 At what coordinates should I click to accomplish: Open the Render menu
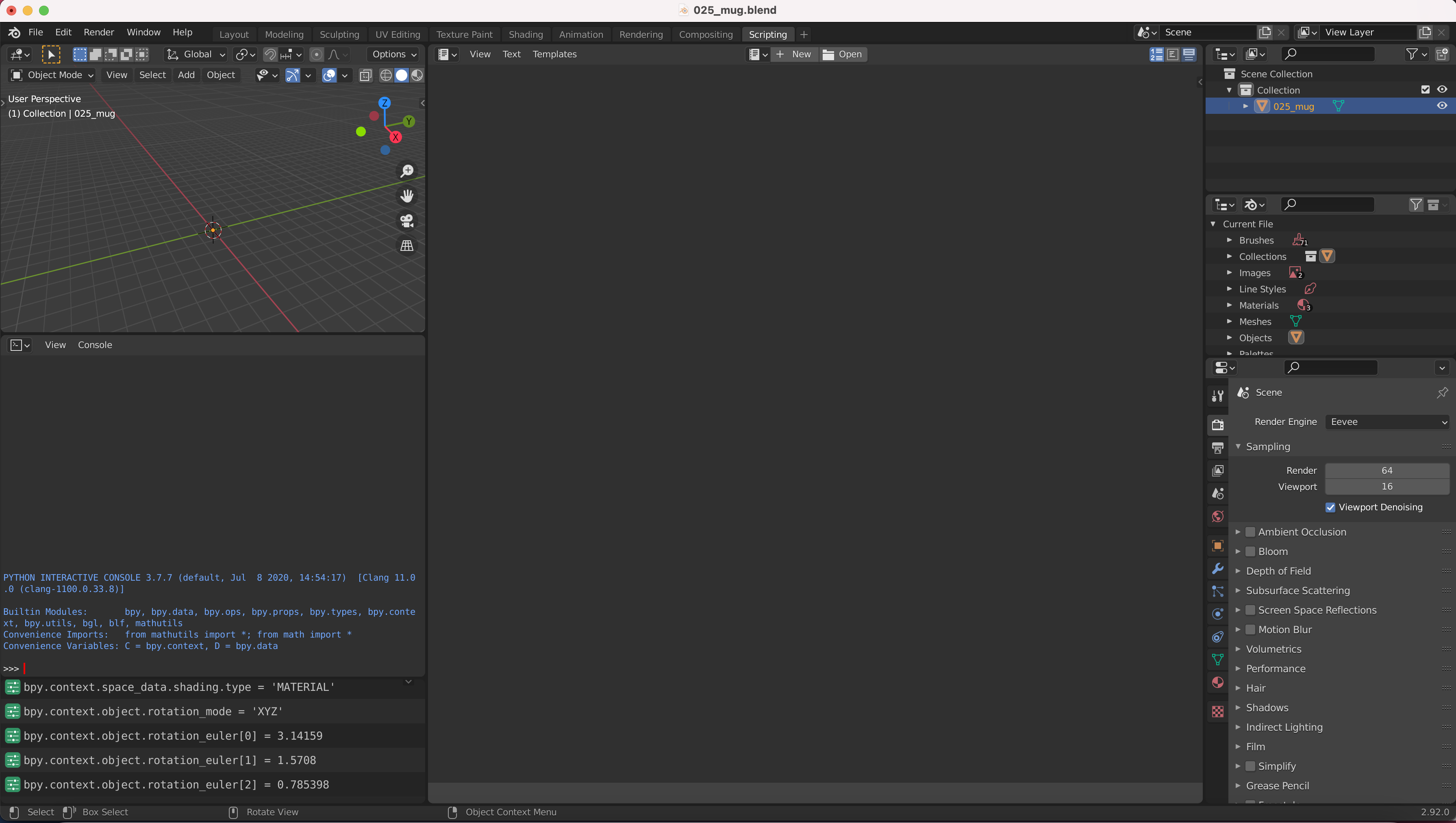(x=99, y=32)
